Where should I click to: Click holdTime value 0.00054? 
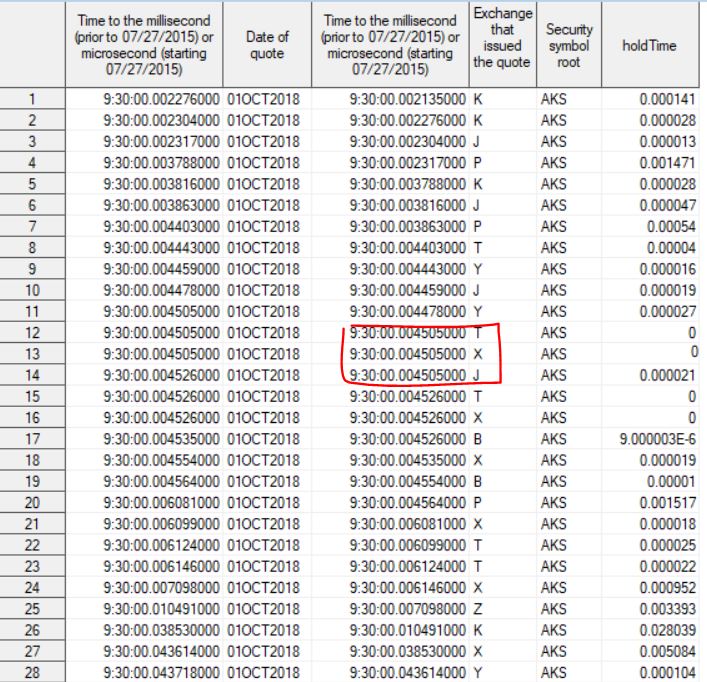point(671,226)
